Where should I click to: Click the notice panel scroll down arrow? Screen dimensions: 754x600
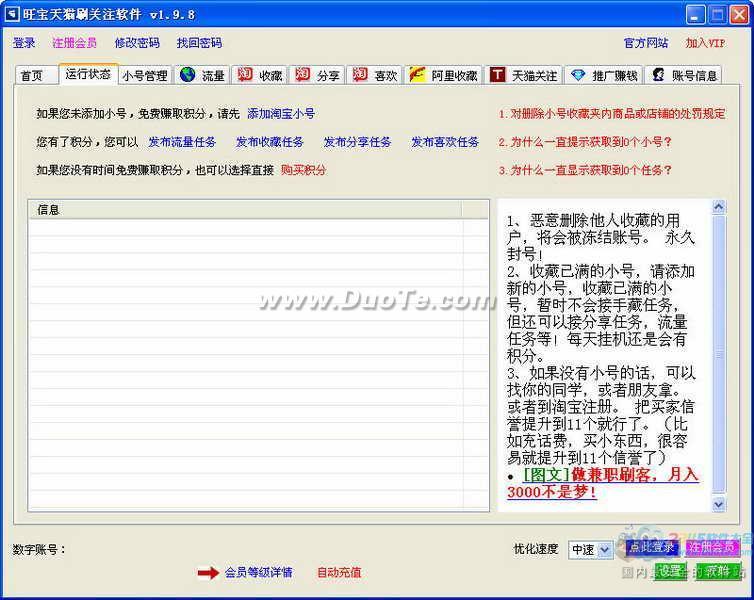[x=719, y=504]
